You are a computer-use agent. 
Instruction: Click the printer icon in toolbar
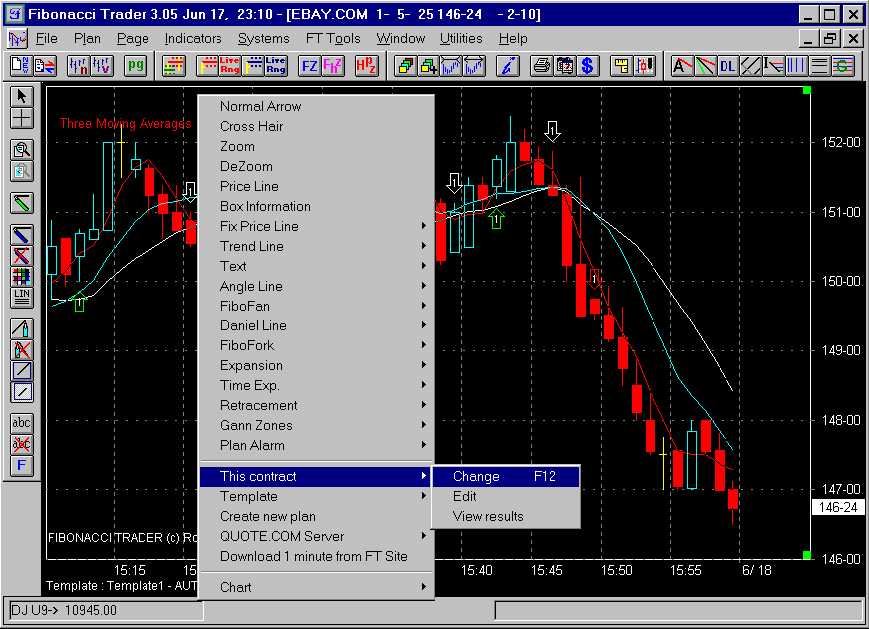(x=541, y=67)
